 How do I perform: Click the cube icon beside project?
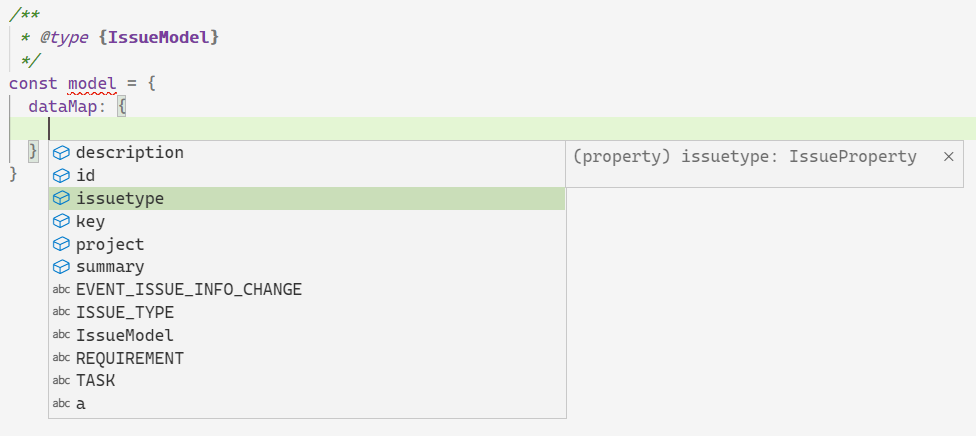point(62,245)
